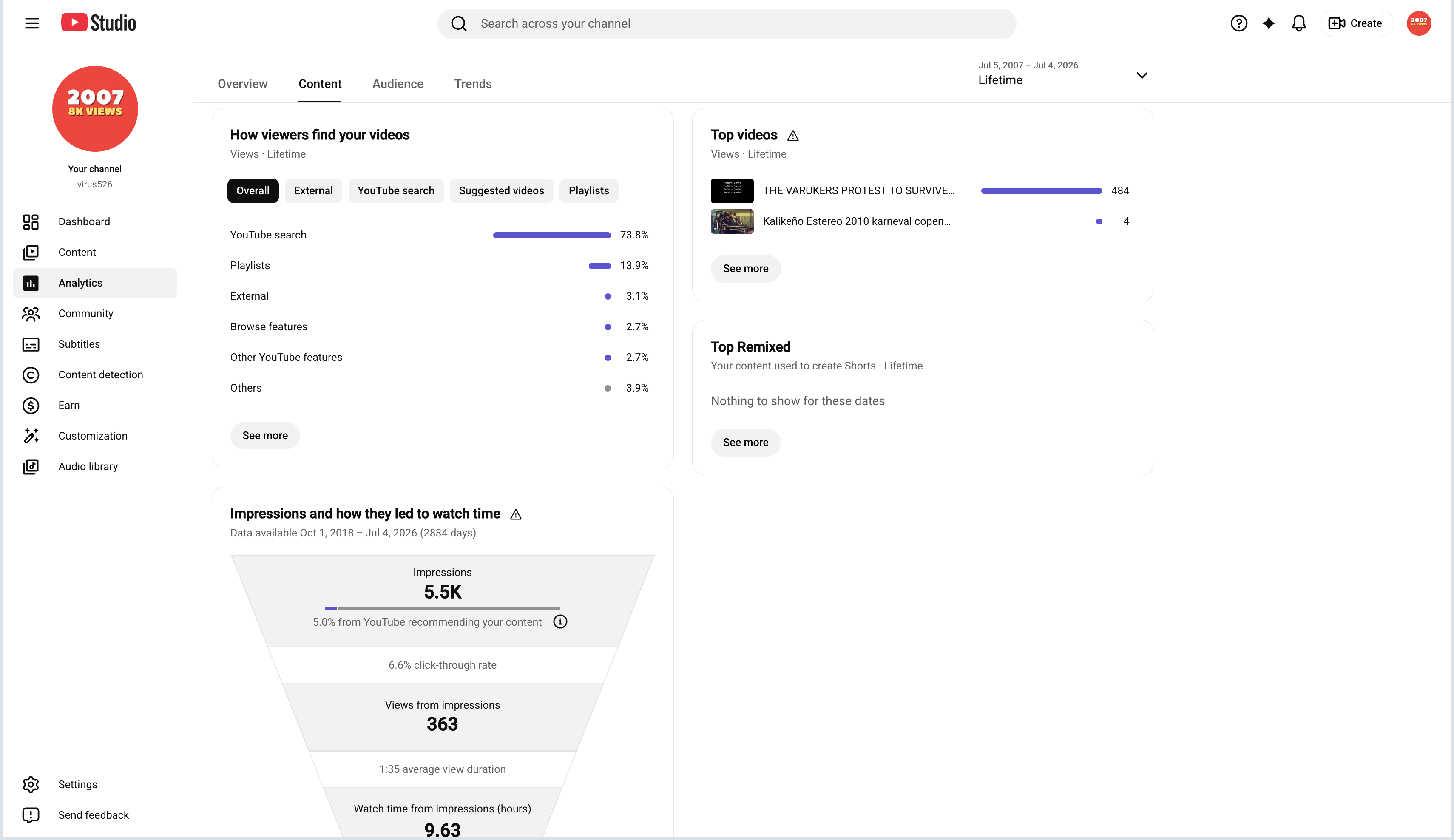Click Kalikeño Estereo 2010 karneval title
This screenshot has width=1454, height=840.
tap(856, 221)
